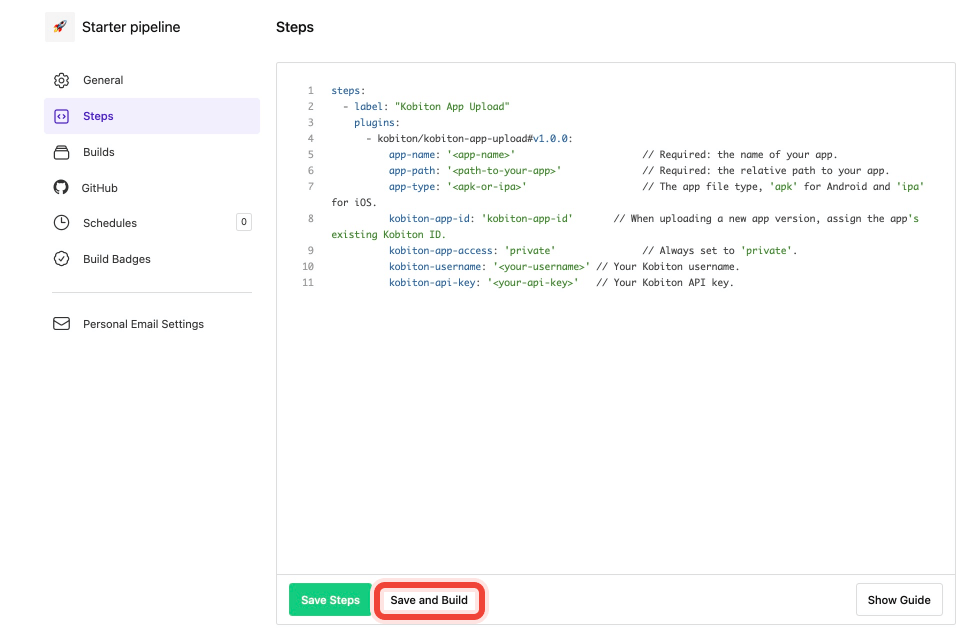This screenshot has height=629, width=978.
Task: Click the Builds stack icon
Action: pos(61,152)
